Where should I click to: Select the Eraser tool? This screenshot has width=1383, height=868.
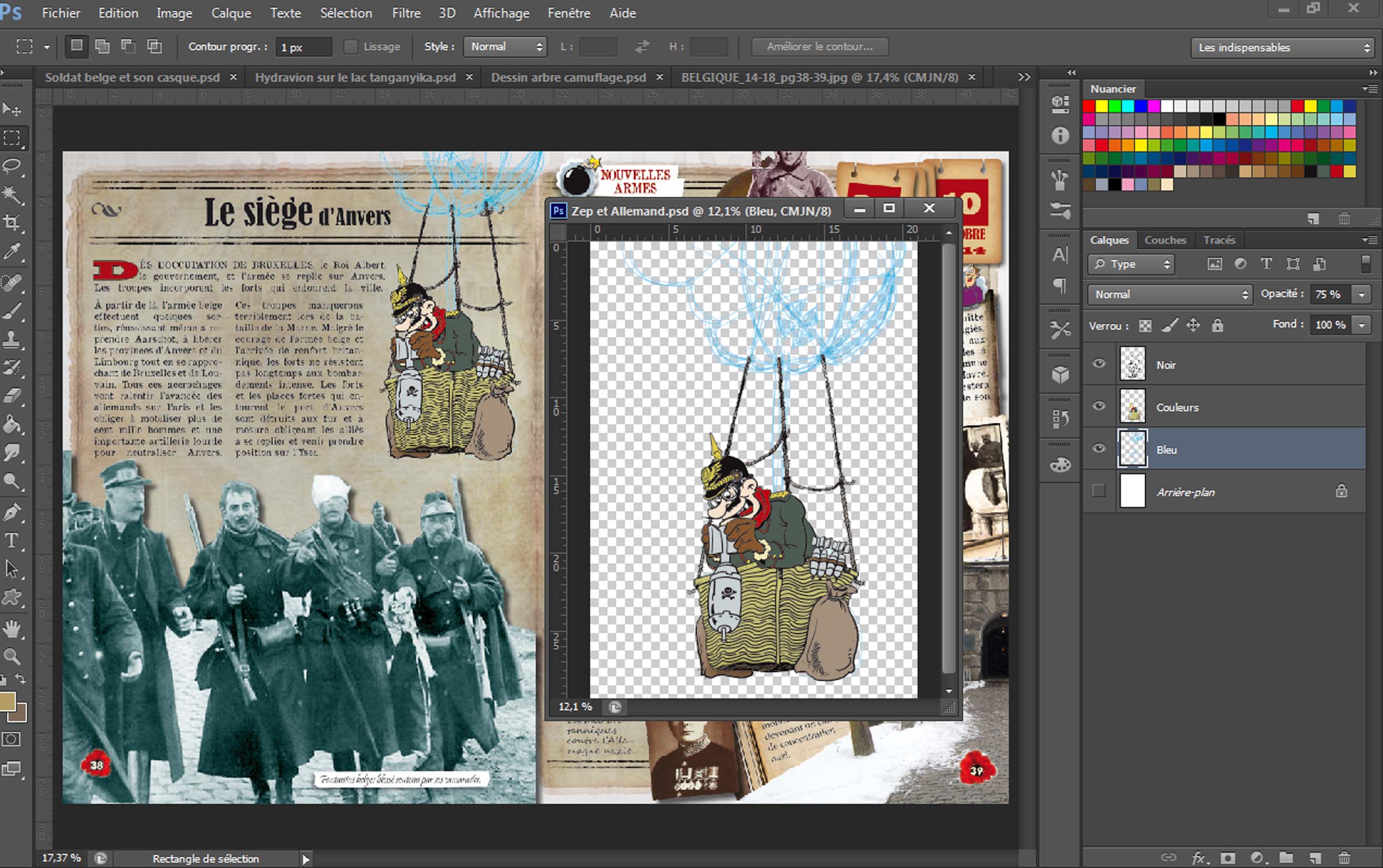12,396
